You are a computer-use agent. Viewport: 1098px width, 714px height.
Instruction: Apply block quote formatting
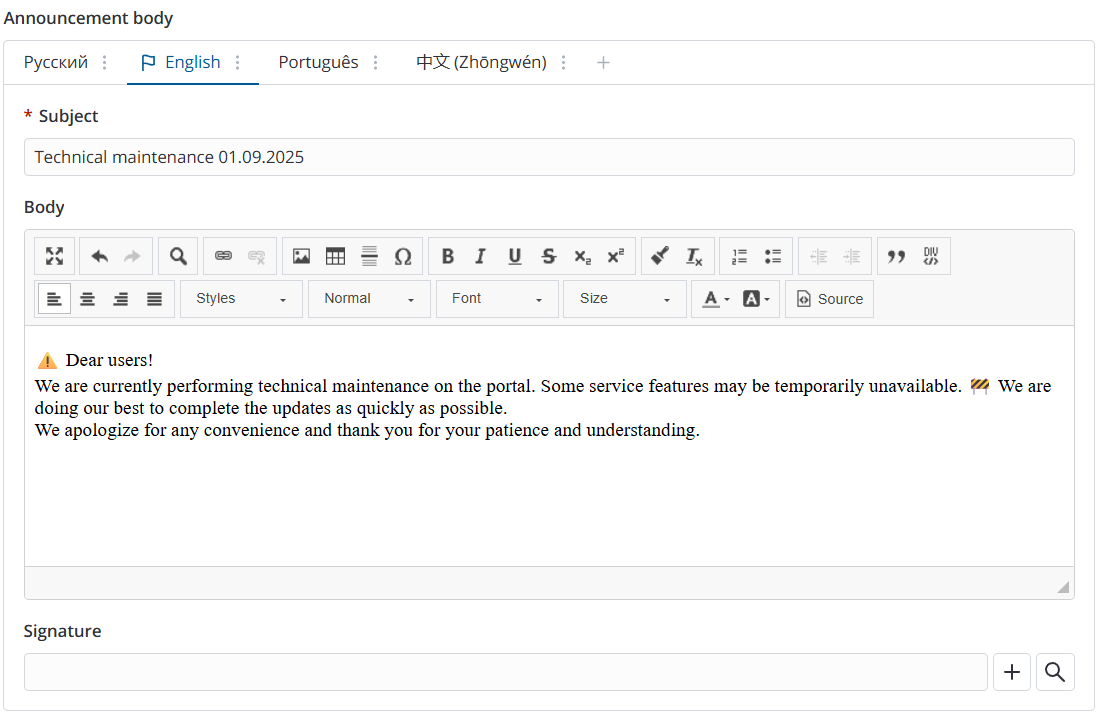[897, 256]
